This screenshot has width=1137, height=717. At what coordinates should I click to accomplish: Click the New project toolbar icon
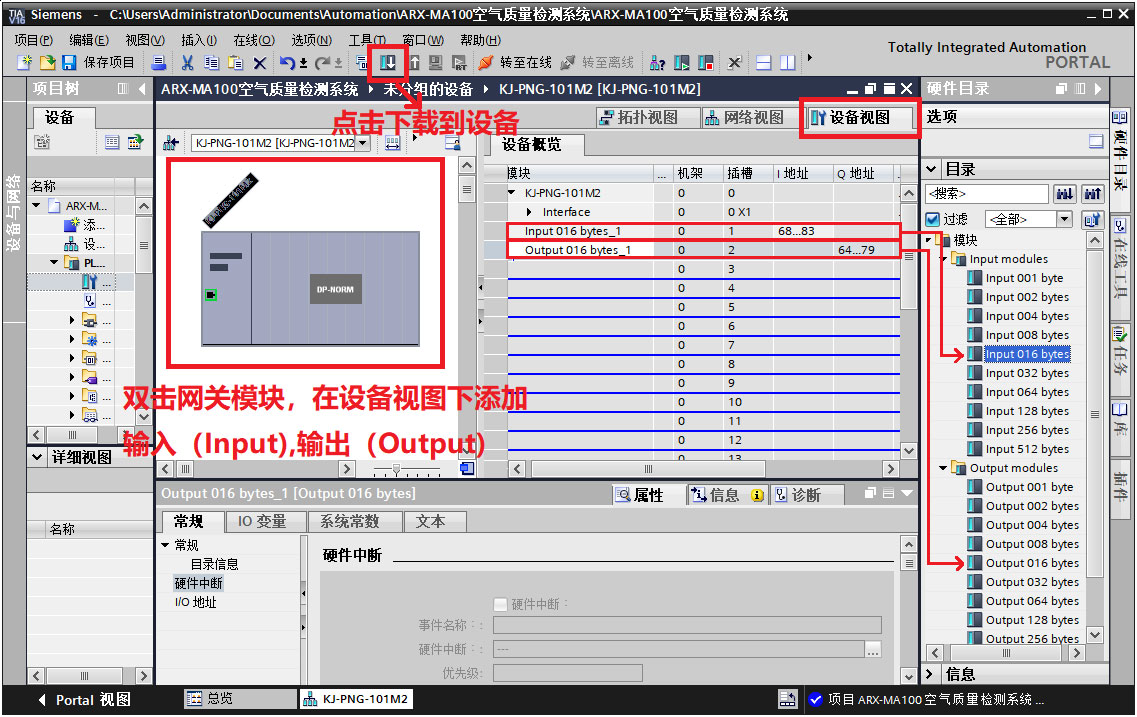point(24,63)
